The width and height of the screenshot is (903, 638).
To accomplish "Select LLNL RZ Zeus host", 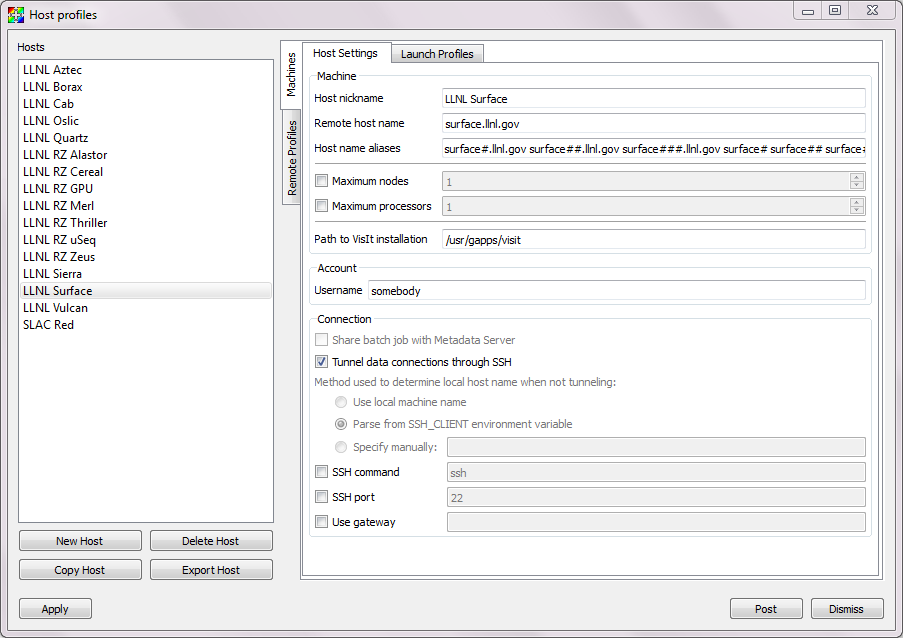I will coord(146,257).
